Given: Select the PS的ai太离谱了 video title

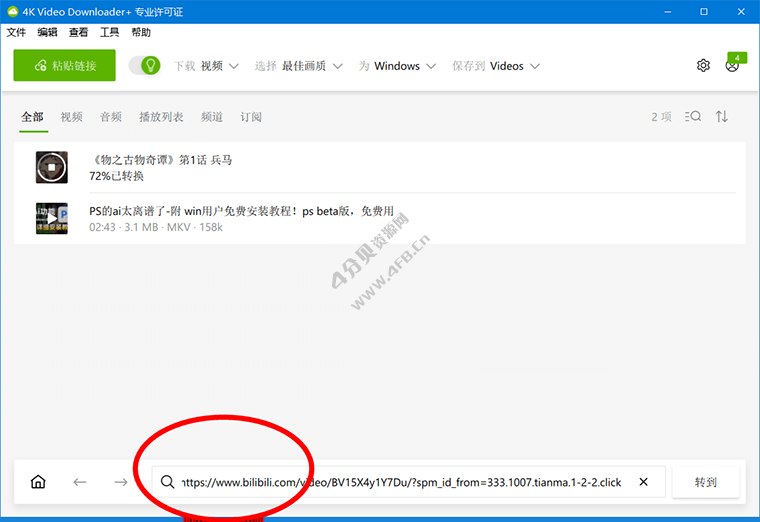Looking at the screenshot, I should pos(241,211).
